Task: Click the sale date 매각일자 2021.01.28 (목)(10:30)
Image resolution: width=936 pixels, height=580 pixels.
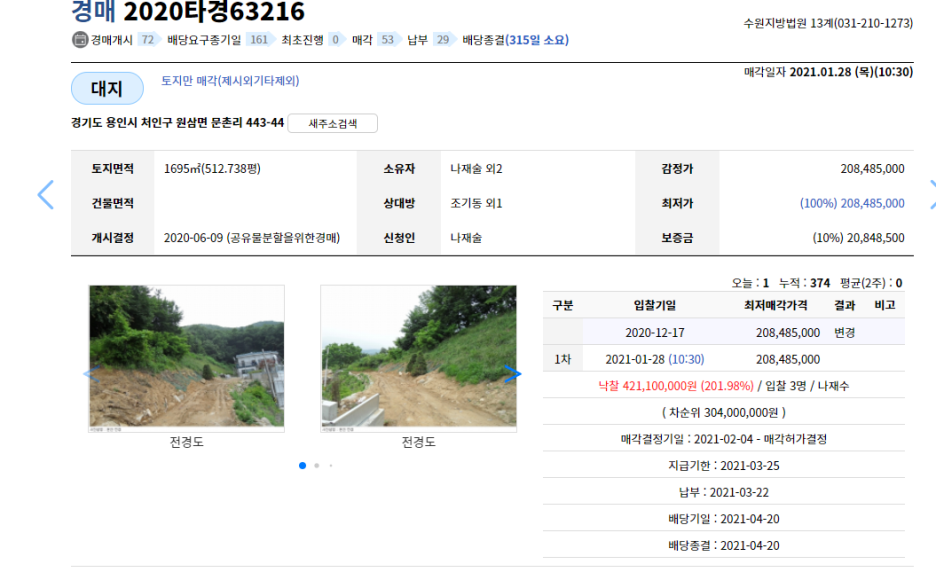Action: coord(828,72)
